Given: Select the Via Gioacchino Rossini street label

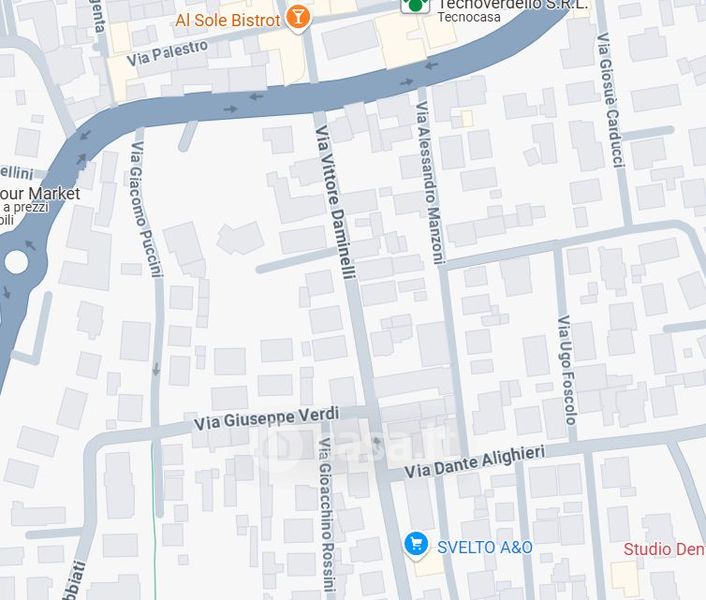Looking at the screenshot, I should (326, 514).
